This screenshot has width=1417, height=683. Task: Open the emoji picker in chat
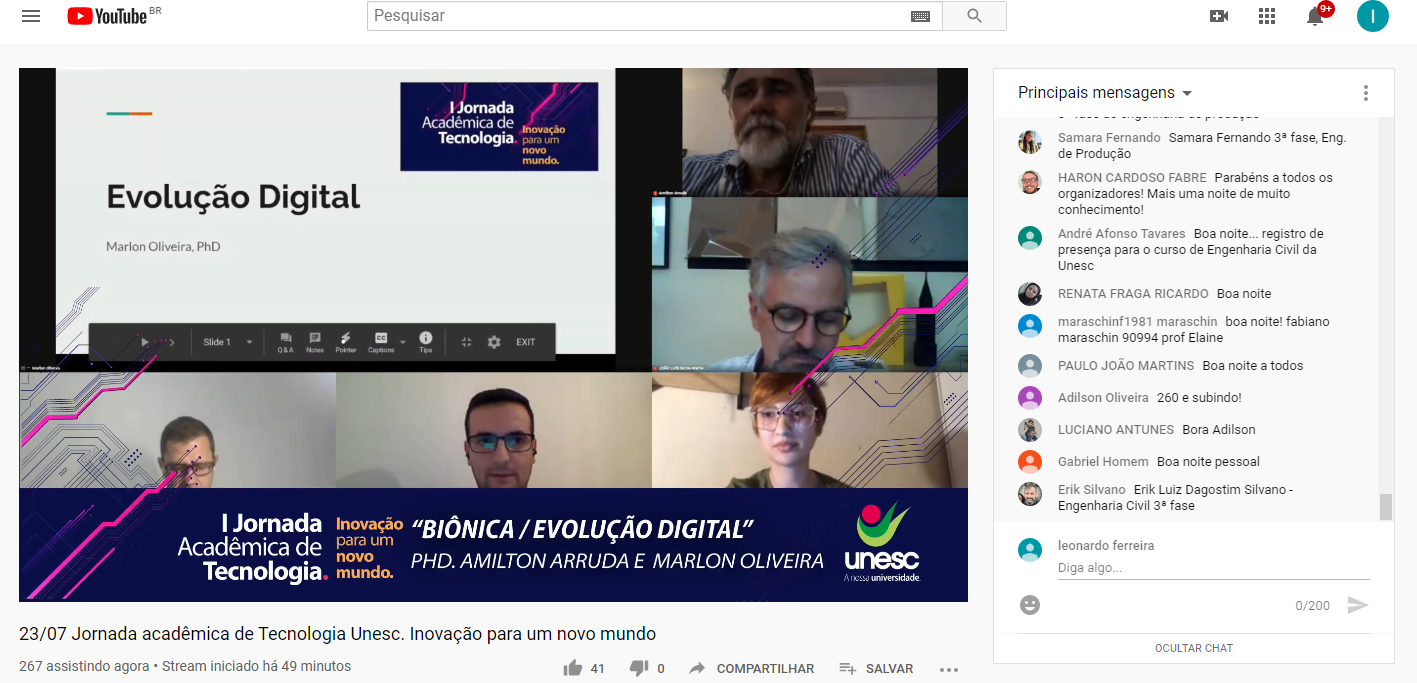point(1030,605)
